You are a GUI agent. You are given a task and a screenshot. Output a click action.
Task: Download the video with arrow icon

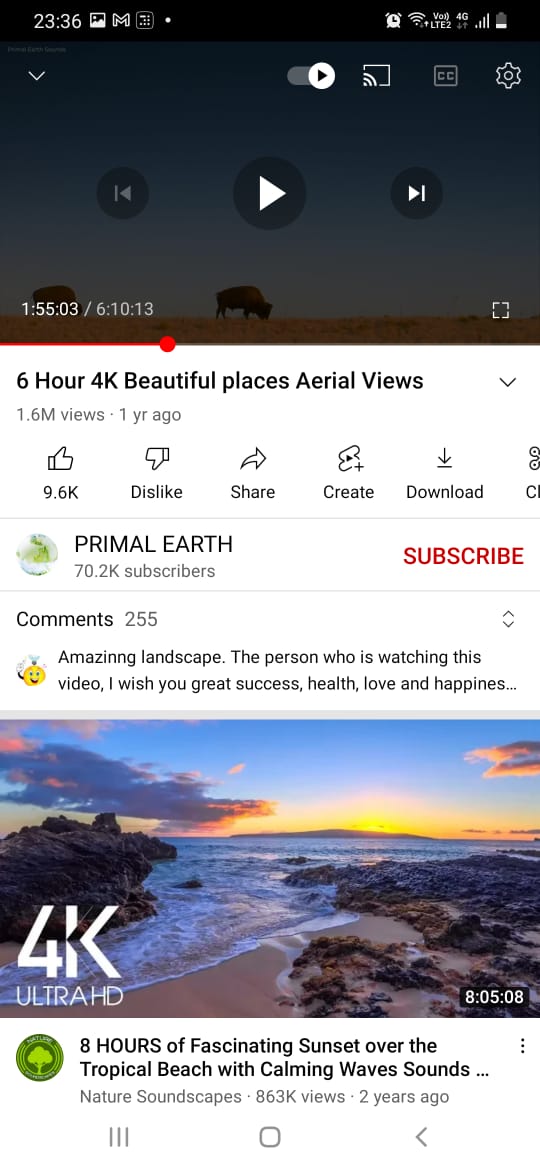(x=445, y=459)
